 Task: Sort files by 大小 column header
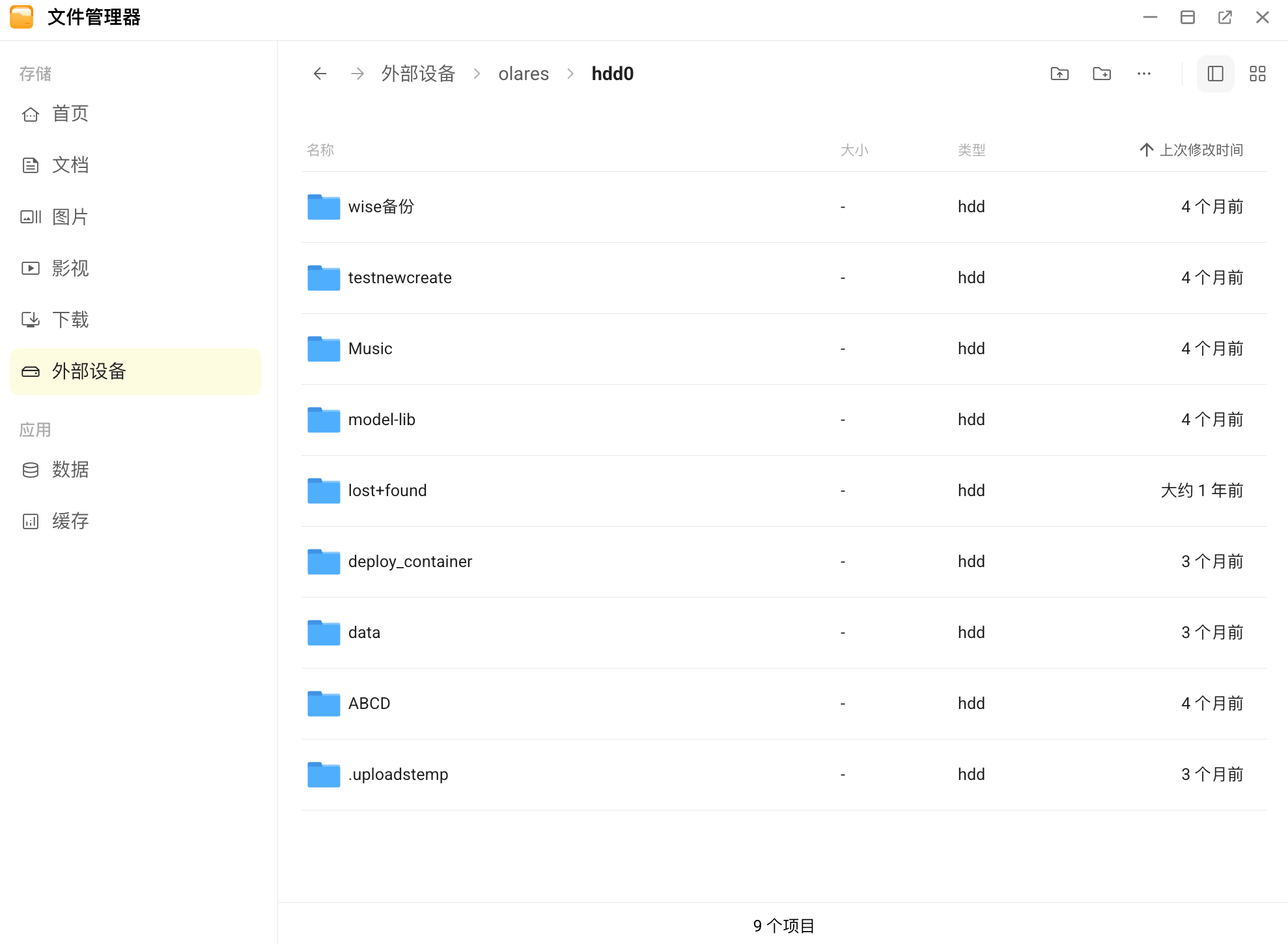pos(854,150)
